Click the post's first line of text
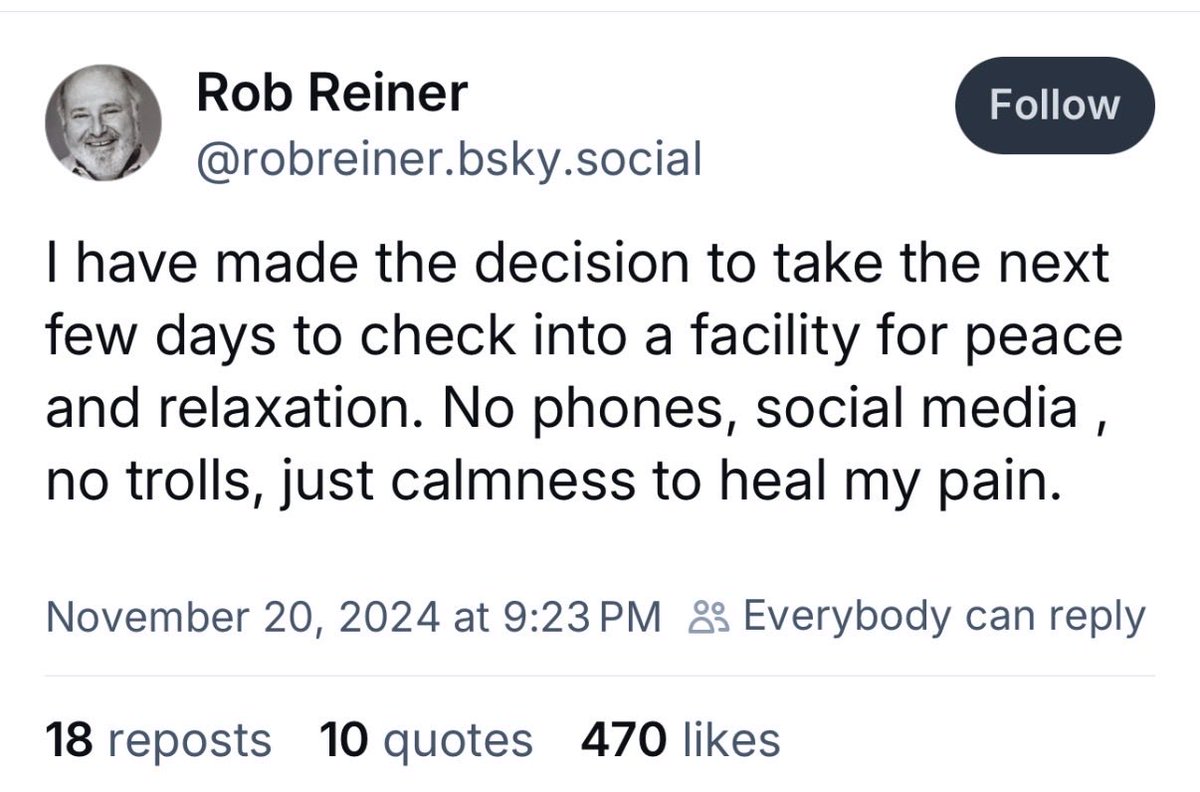 [577, 264]
